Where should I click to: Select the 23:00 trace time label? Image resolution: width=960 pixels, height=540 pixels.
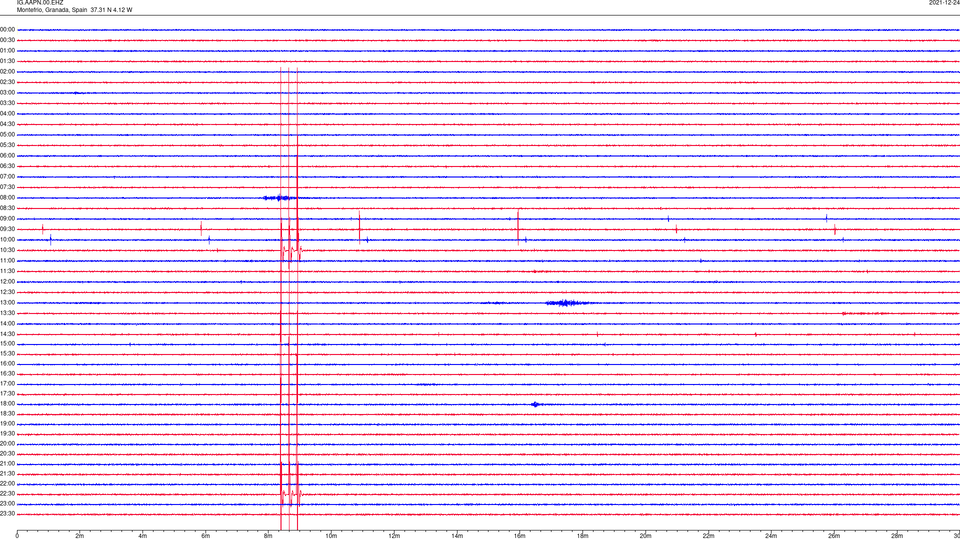[x=8, y=504]
